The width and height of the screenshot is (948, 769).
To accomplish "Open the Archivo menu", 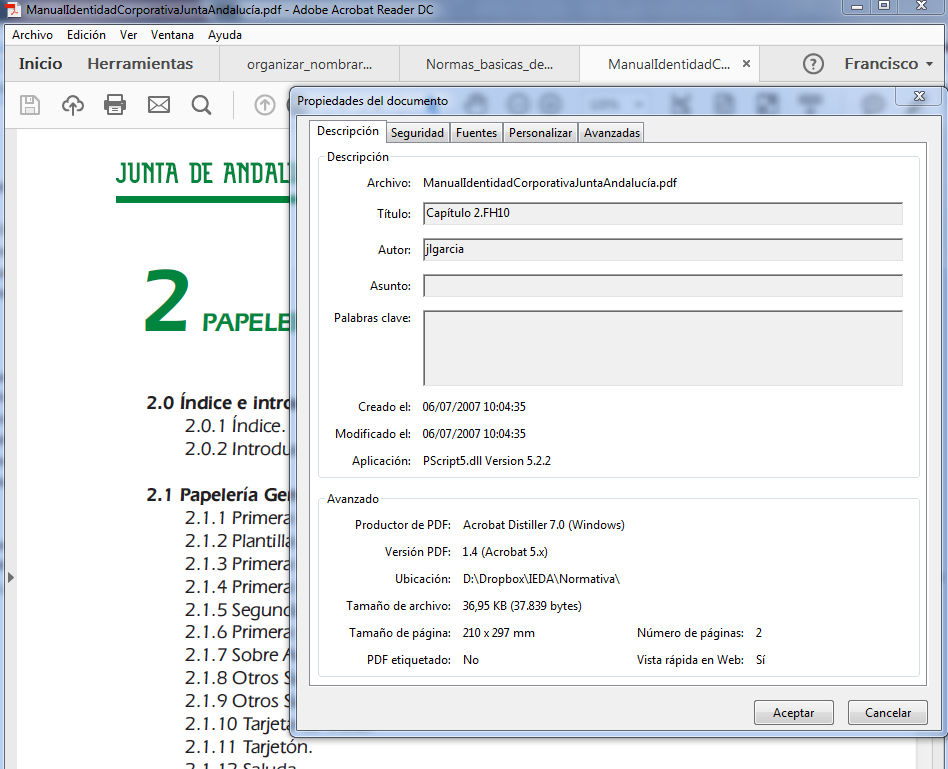I will (x=33, y=35).
